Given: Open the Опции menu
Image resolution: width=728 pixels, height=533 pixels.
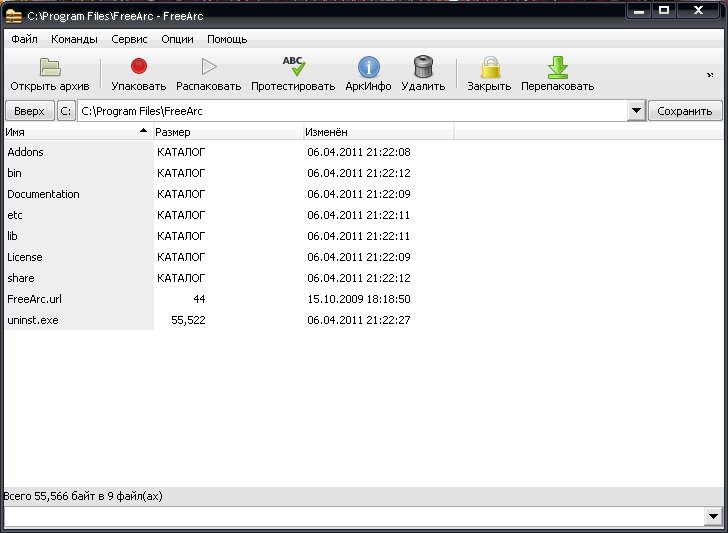Looking at the screenshot, I should click(177, 39).
